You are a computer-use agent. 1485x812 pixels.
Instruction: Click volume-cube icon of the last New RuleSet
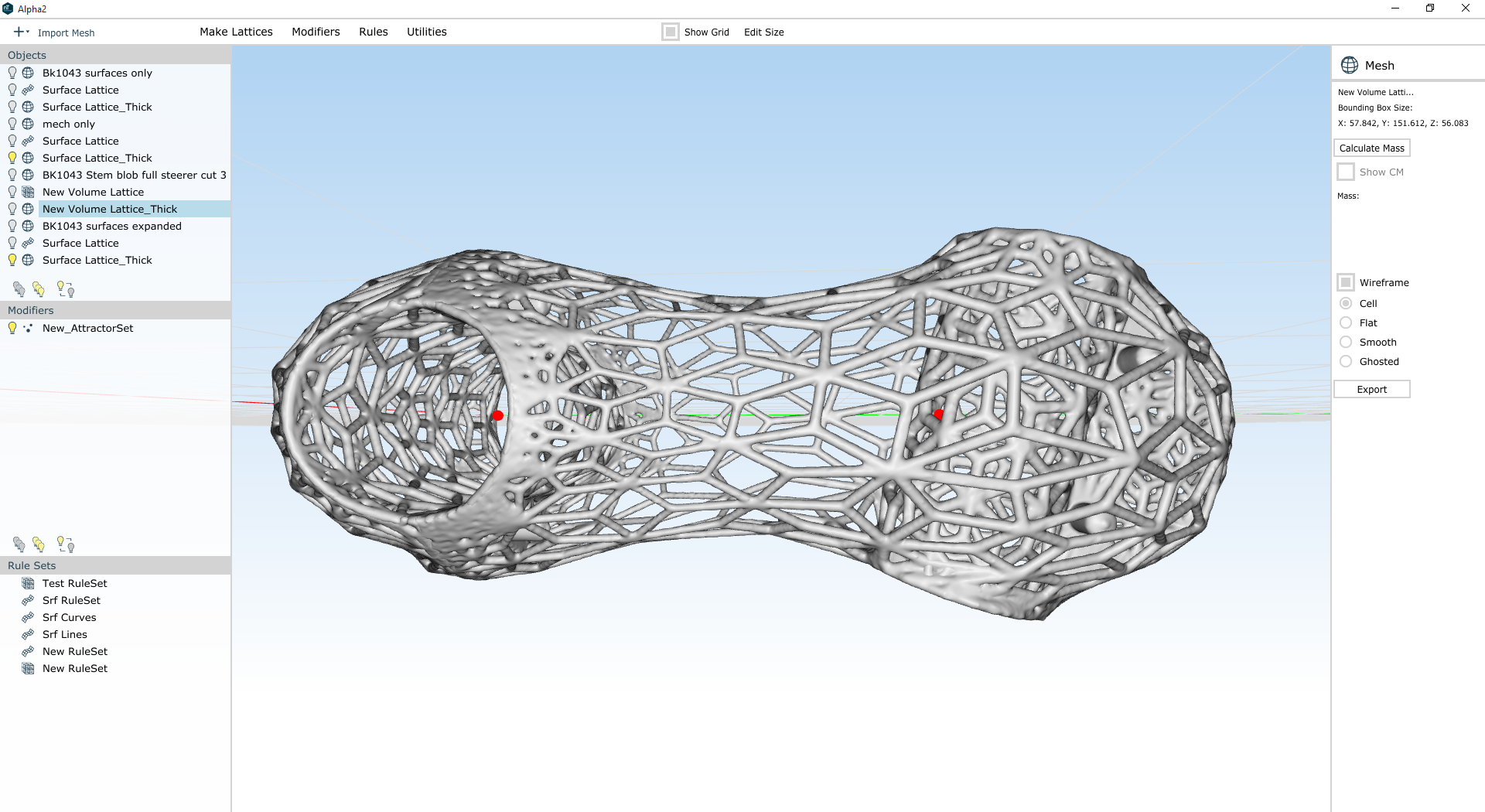(x=28, y=668)
